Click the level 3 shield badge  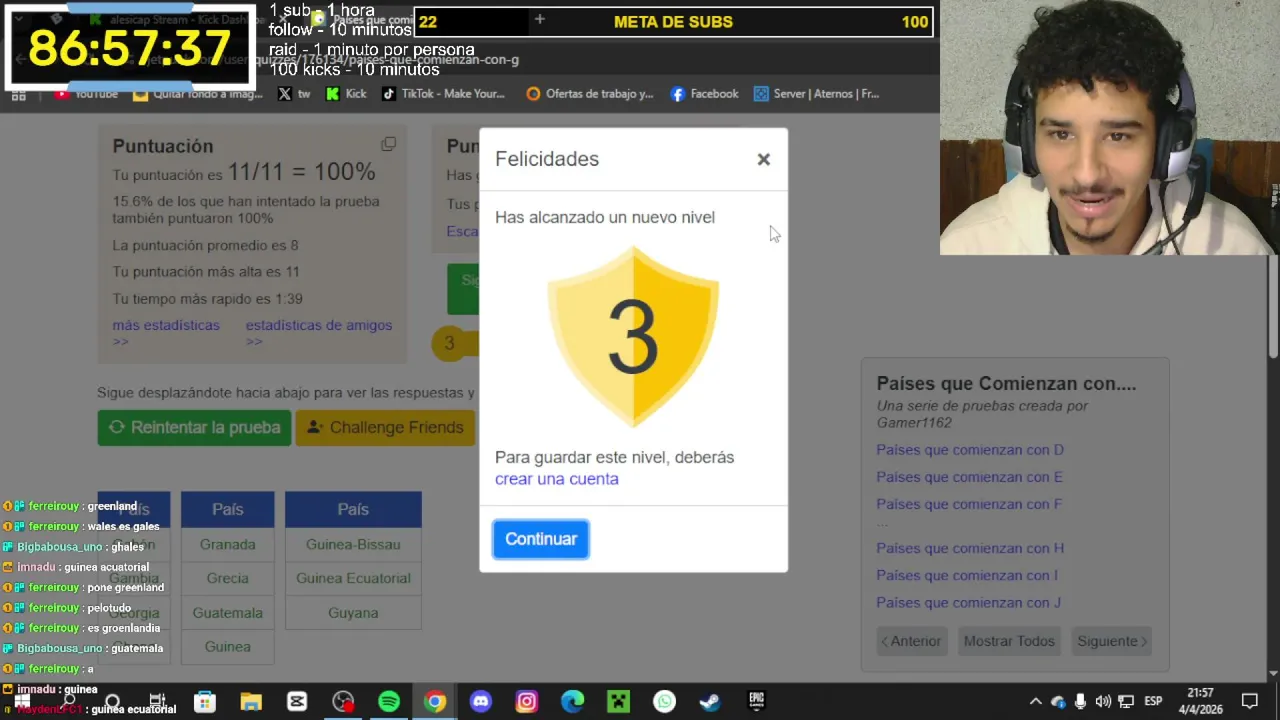[x=633, y=337]
